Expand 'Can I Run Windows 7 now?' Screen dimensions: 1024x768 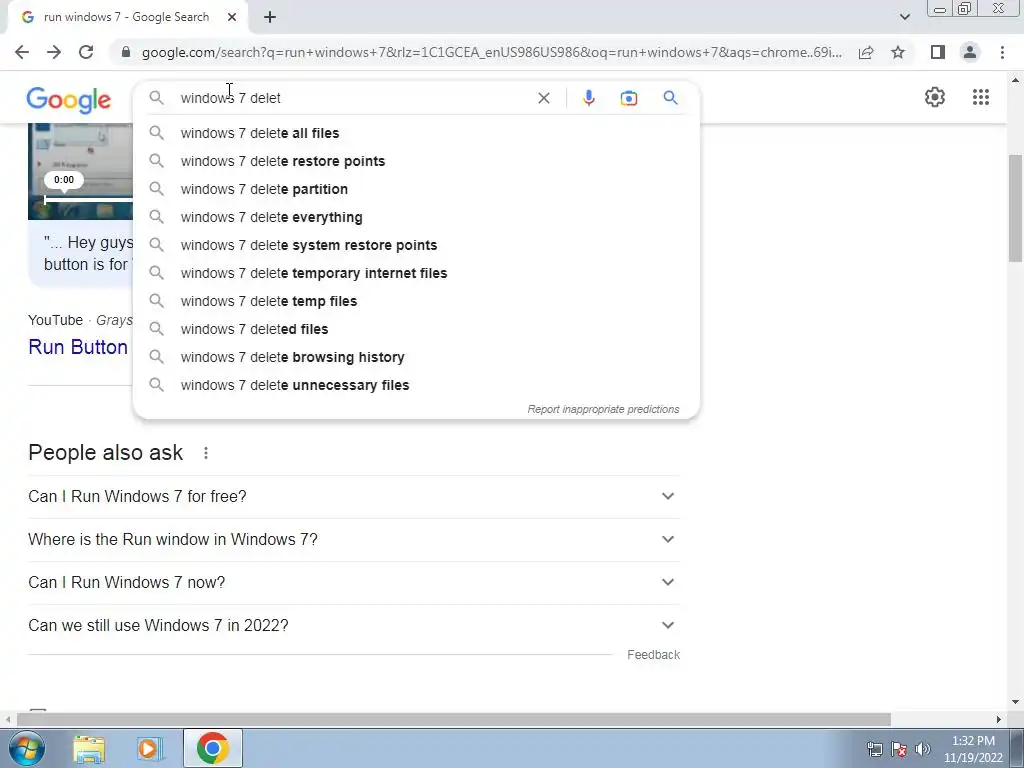point(354,583)
